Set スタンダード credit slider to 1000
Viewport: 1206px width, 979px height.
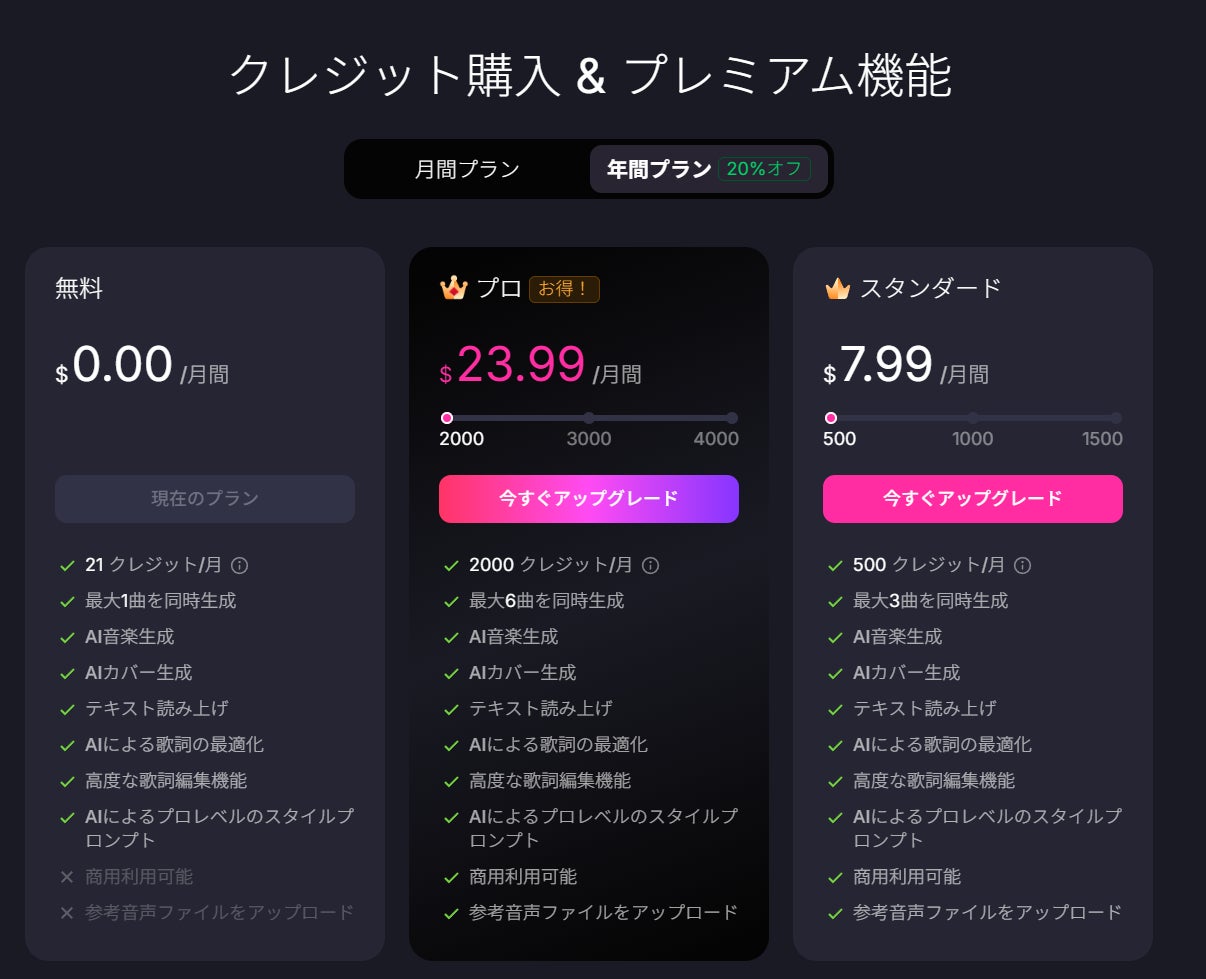coord(973,418)
